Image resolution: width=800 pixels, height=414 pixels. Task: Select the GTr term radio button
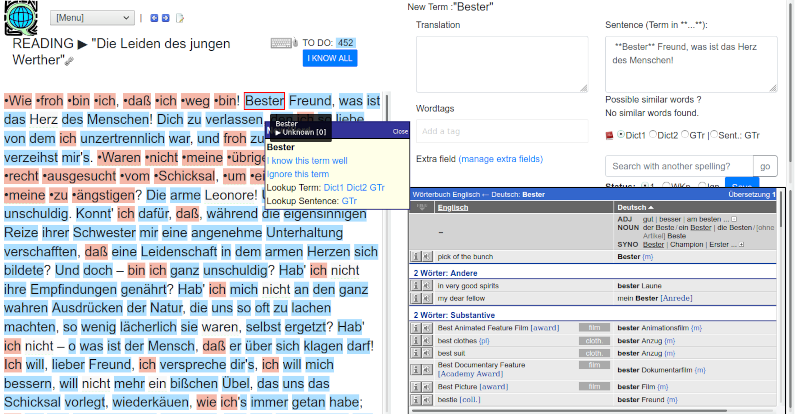[x=685, y=135]
